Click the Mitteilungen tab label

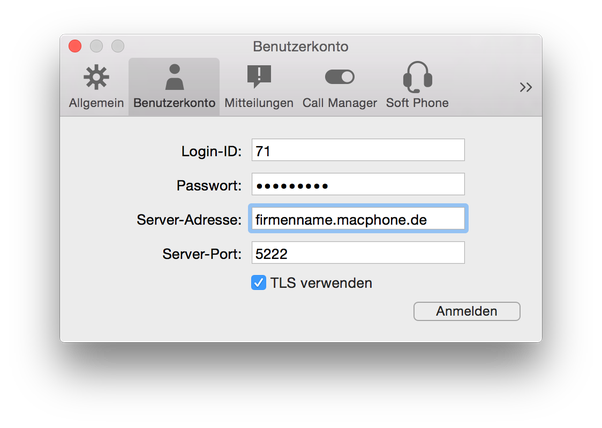(259, 103)
